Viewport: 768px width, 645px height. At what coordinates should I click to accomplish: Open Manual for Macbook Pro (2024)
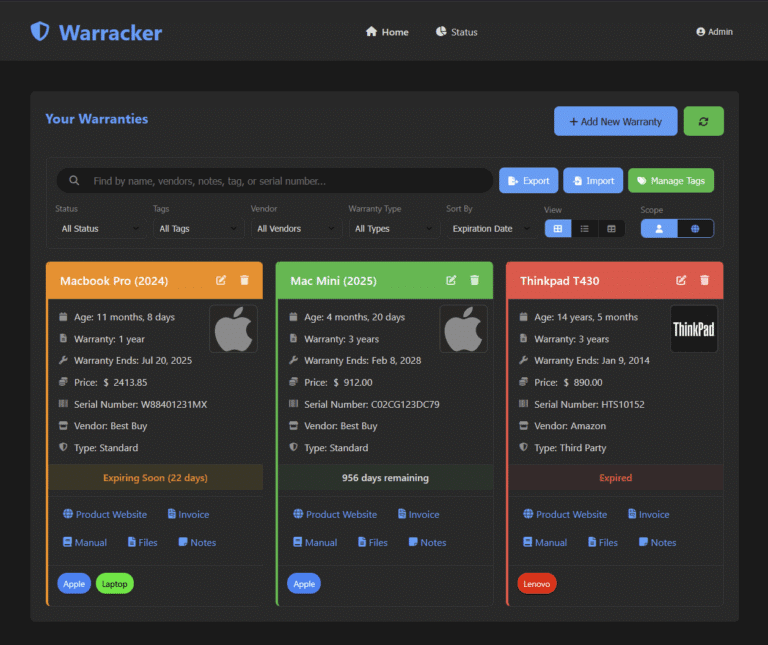point(85,542)
